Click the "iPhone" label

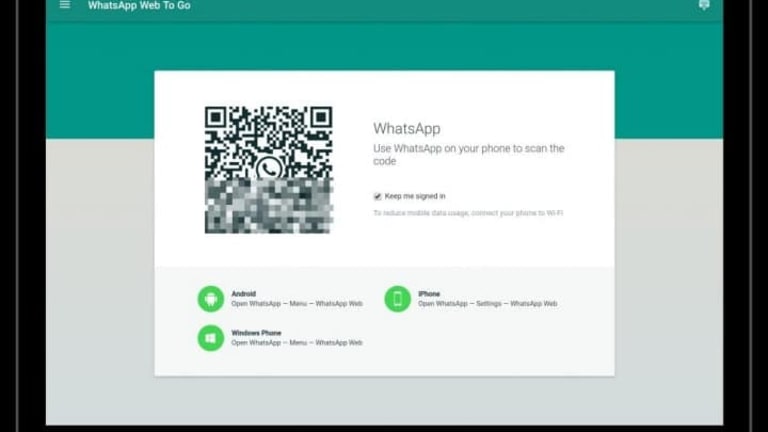pos(429,294)
